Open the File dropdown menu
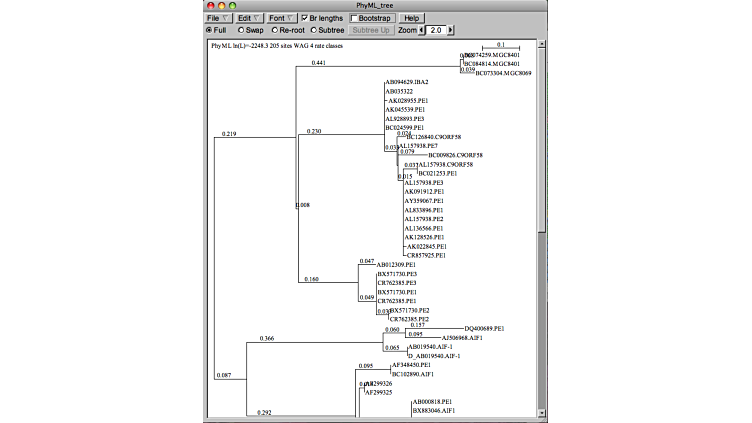The image size is (752, 423). [x=218, y=18]
